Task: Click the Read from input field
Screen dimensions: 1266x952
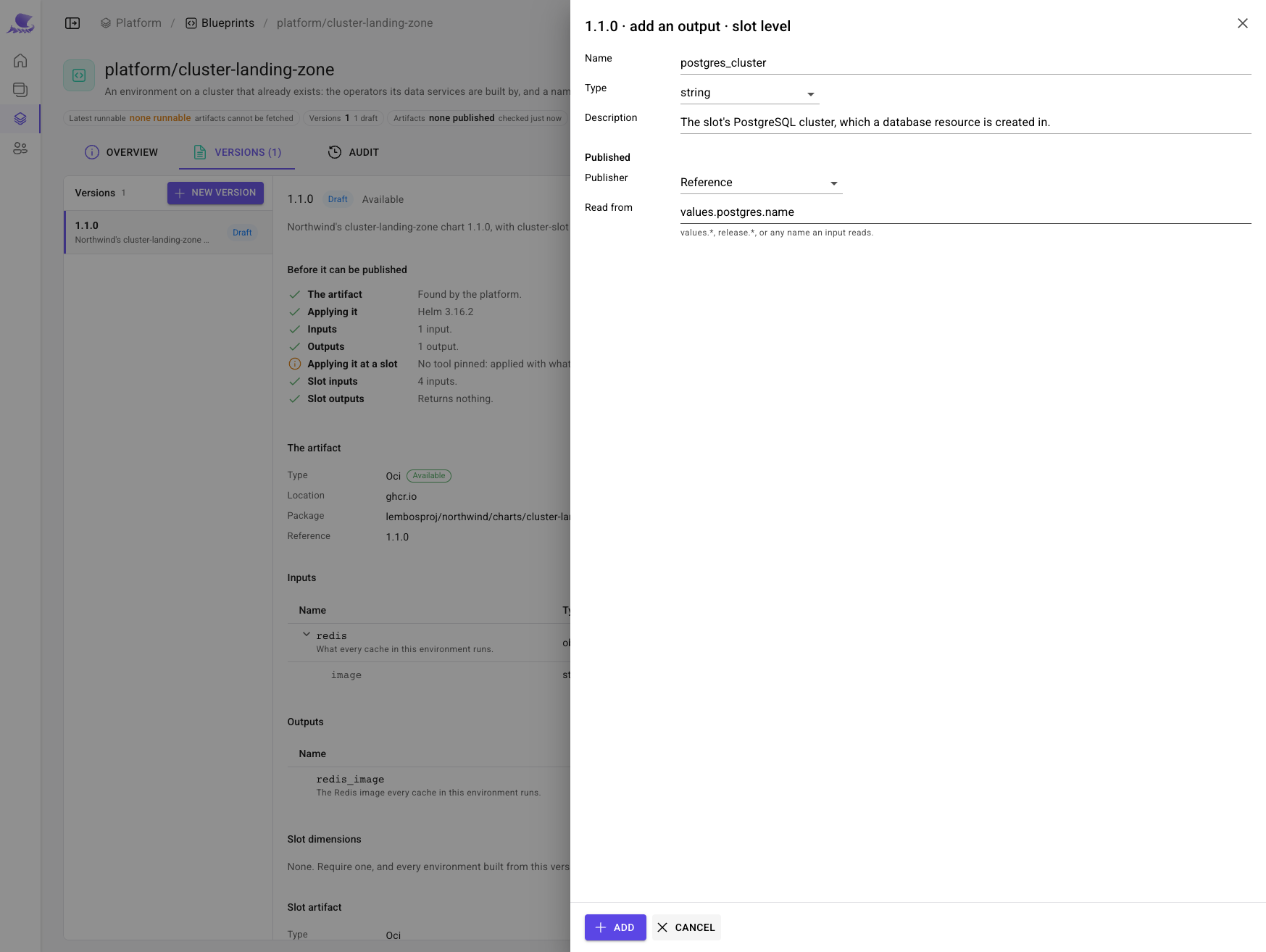Action: pyautogui.click(x=965, y=212)
